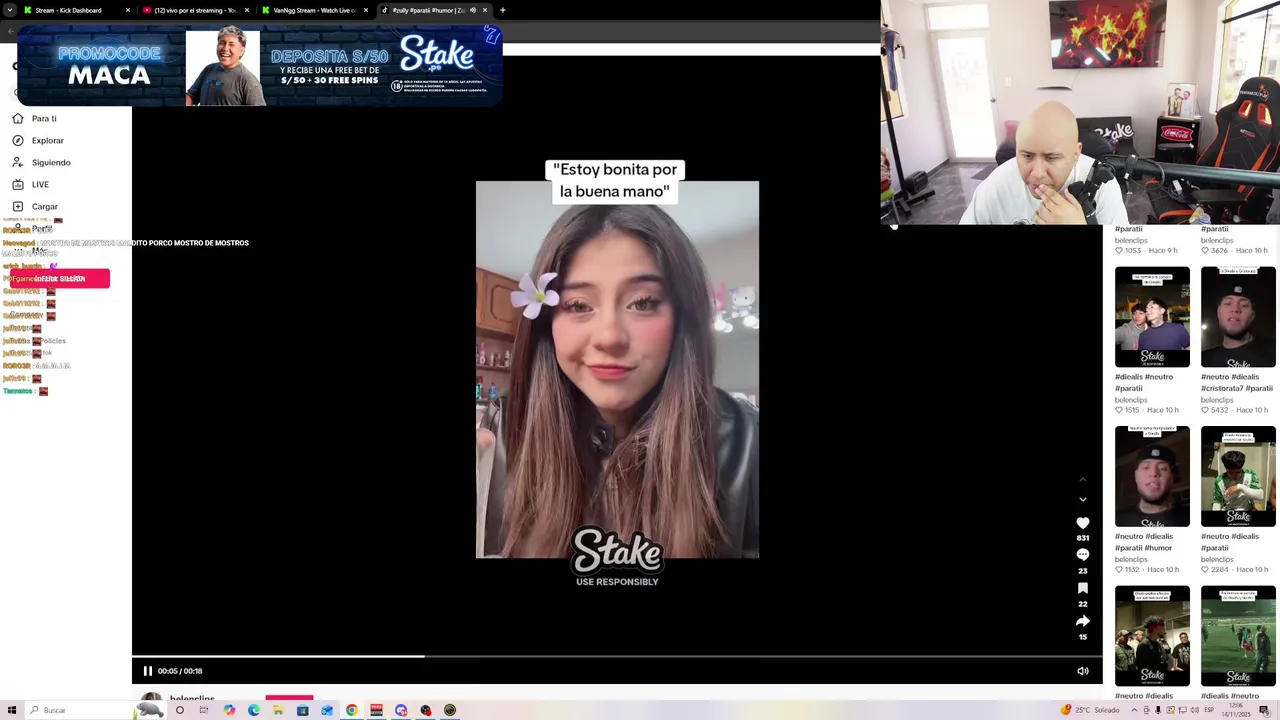
Task: Open the Windows Start menu
Action: click(12, 710)
